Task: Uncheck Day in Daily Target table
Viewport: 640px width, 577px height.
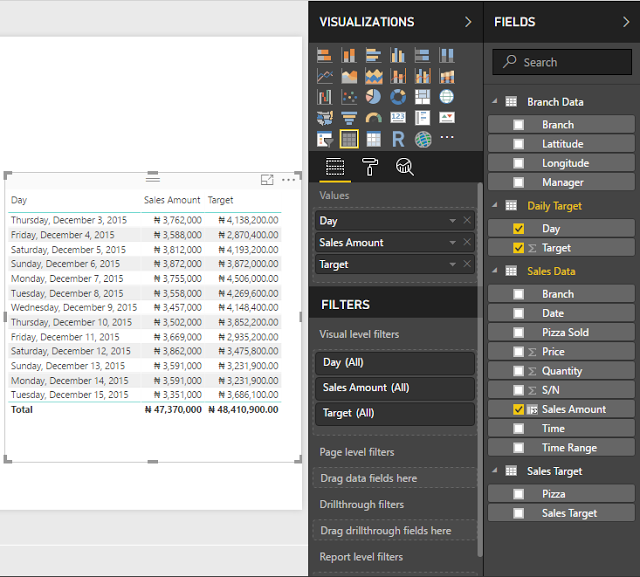Action: (x=518, y=229)
